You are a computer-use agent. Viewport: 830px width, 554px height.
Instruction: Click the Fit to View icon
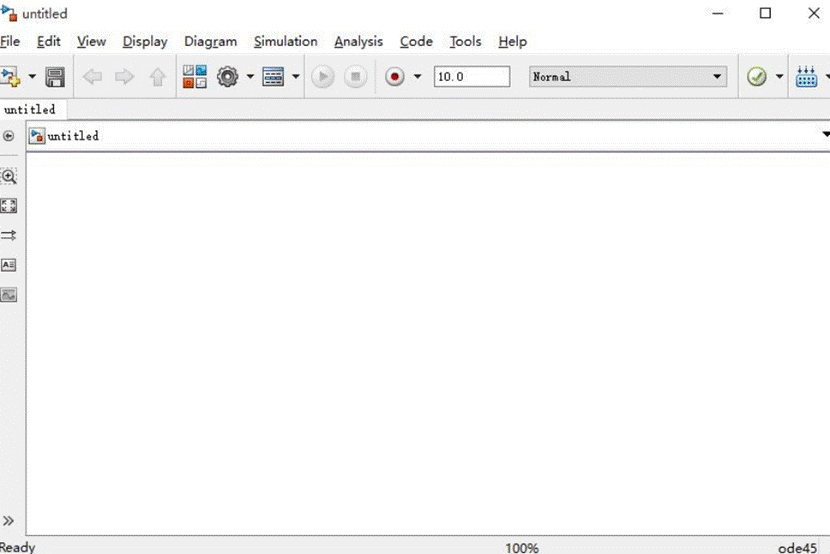(x=8, y=205)
